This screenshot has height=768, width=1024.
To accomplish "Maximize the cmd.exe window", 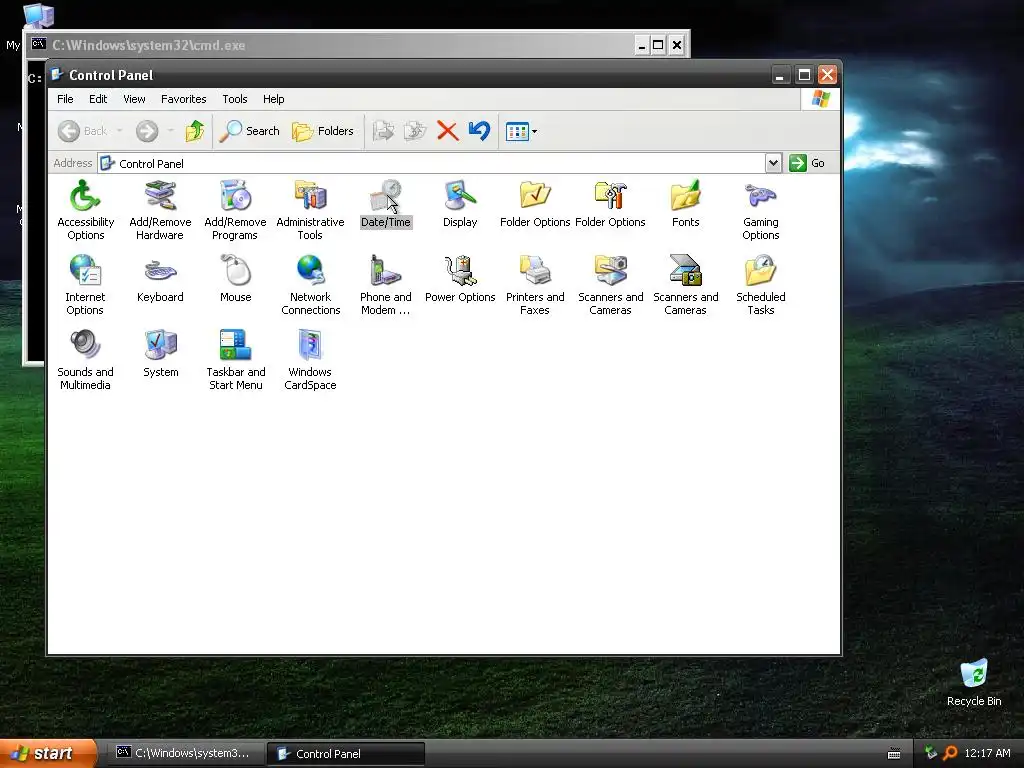I will tap(658, 45).
